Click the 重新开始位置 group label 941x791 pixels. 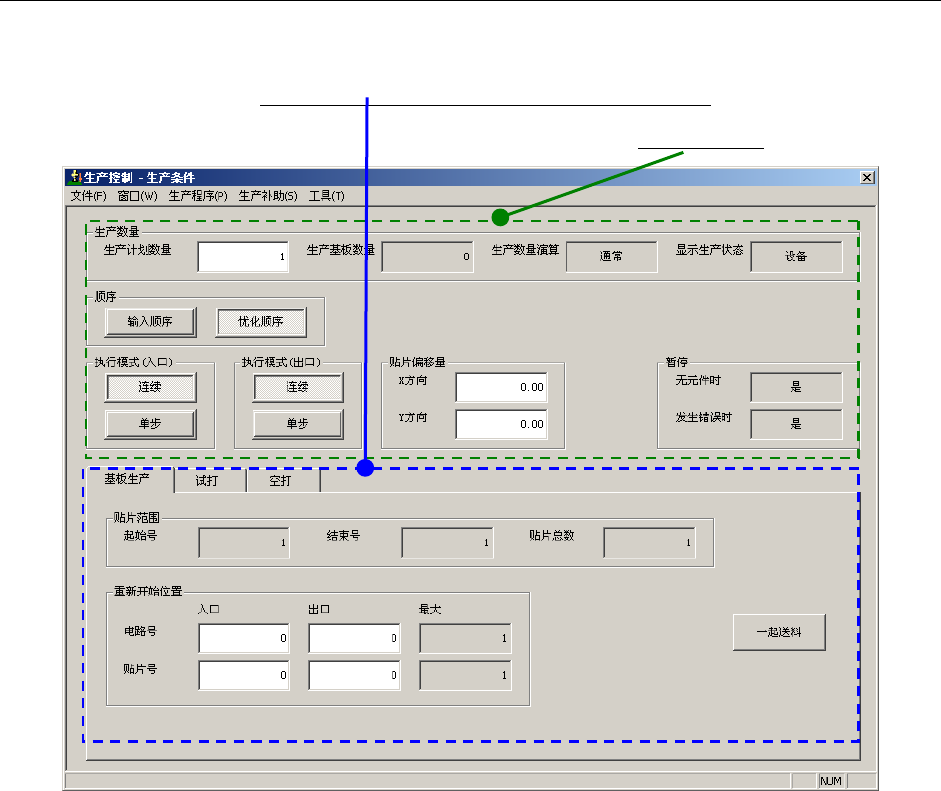[148, 591]
